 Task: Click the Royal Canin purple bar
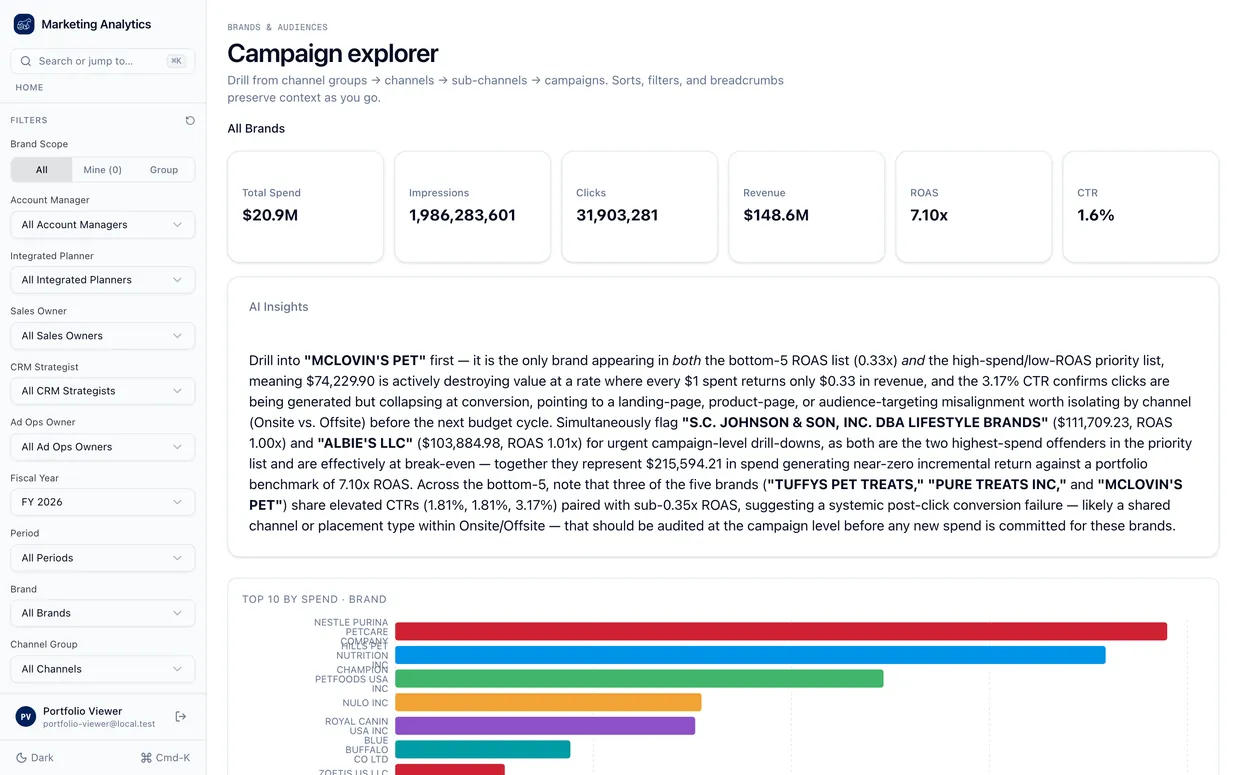click(545, 726)
